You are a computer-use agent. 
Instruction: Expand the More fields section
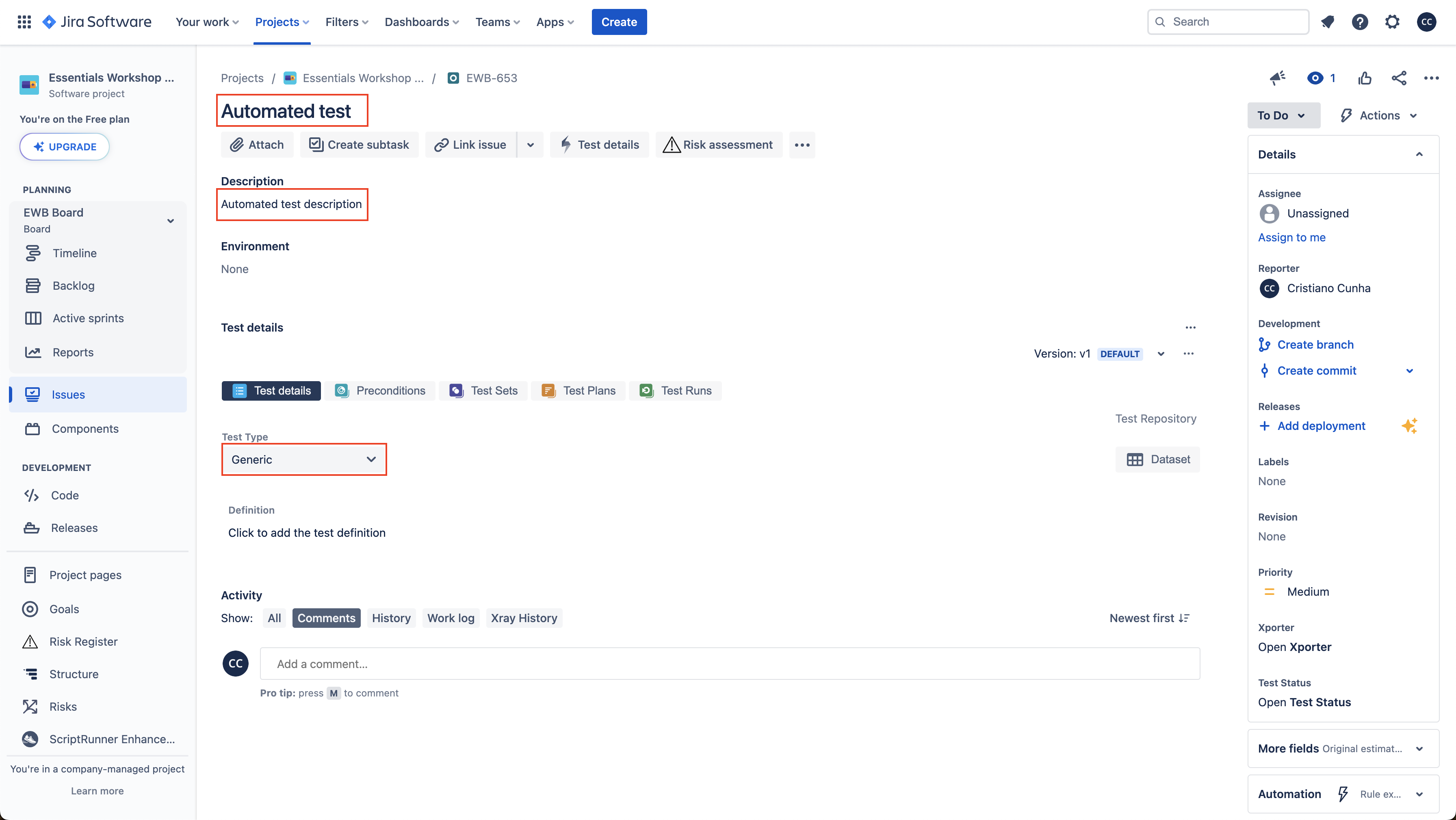tap(1343, 749)
